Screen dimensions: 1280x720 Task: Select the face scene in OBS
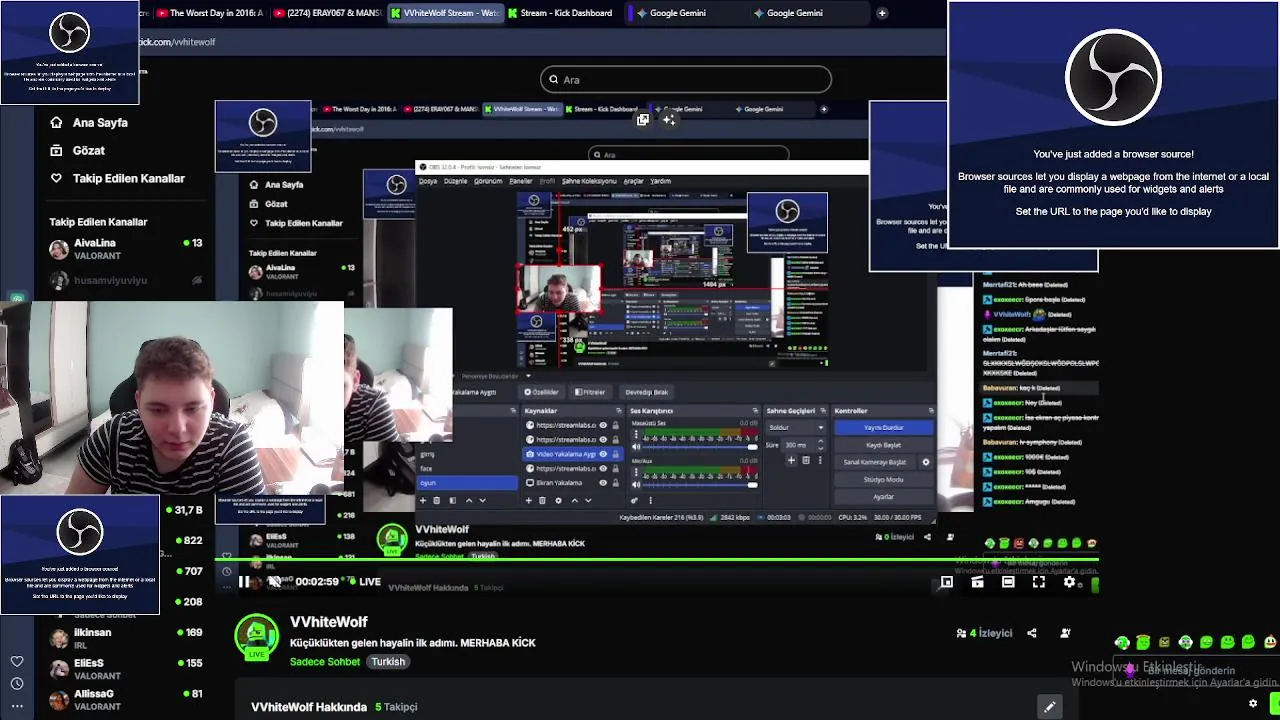[467, 468]
